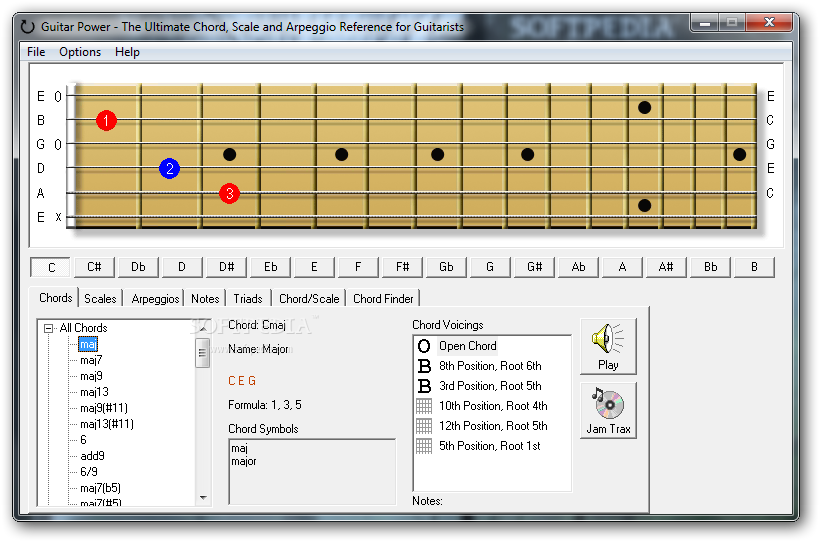Click blue finger marker 2 on fretboard
820x542 pixels.
pyautogui.click(x=169, y=168)
